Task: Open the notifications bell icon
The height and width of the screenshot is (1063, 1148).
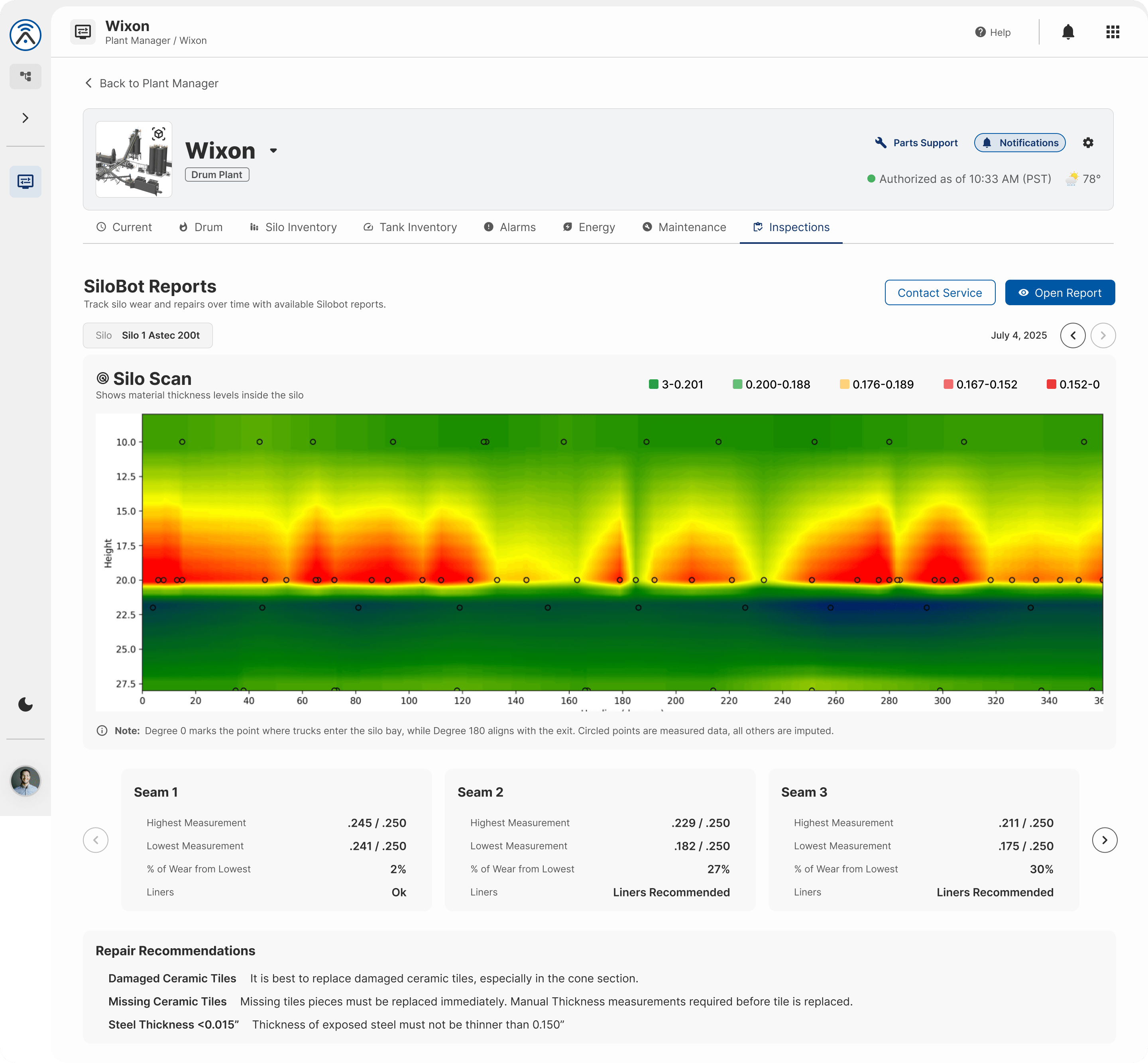Action: (1068, 31)
